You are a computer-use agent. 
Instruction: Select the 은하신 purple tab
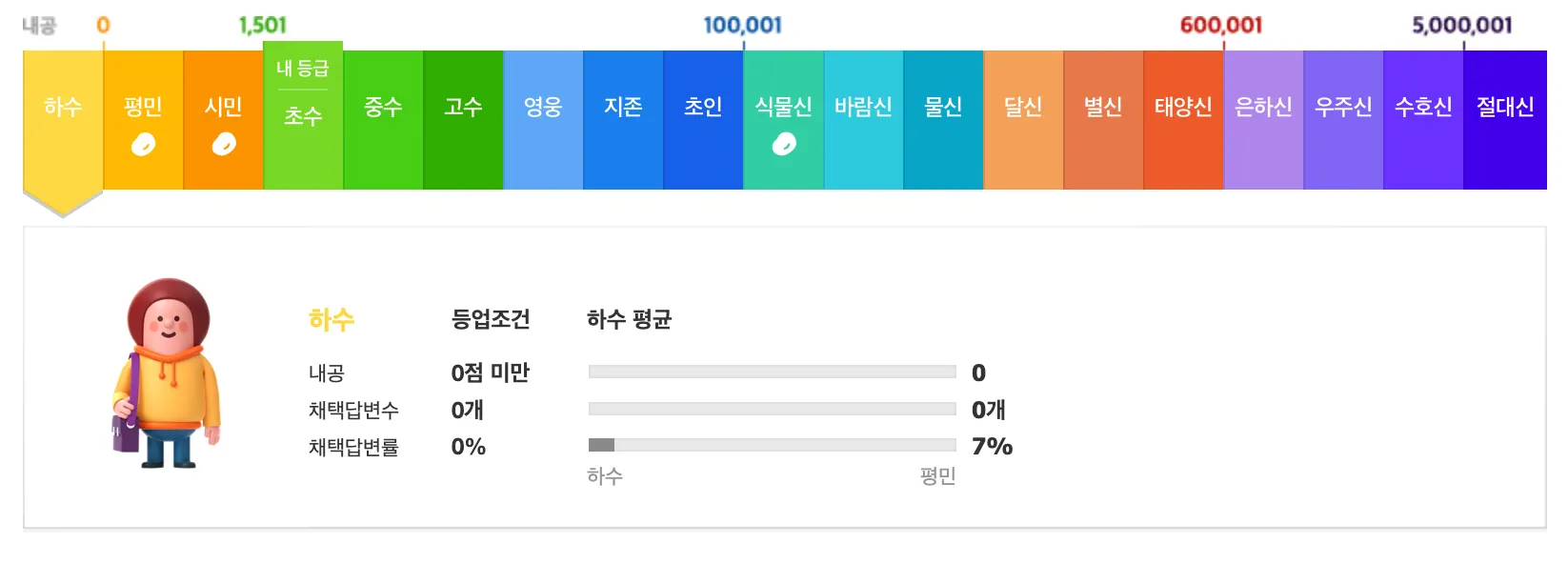click(1263, 120)
